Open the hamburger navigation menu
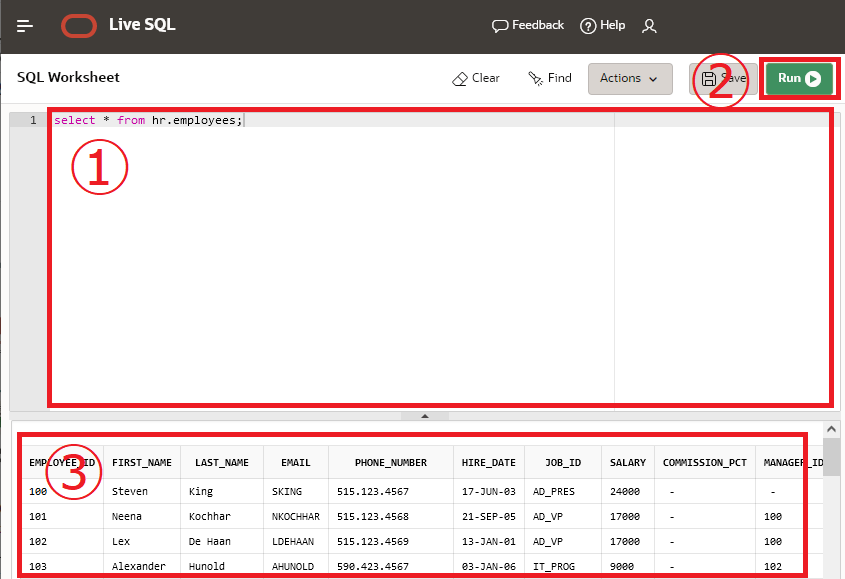This screenshot has height=579, width=845. click(x=25, y=26)
